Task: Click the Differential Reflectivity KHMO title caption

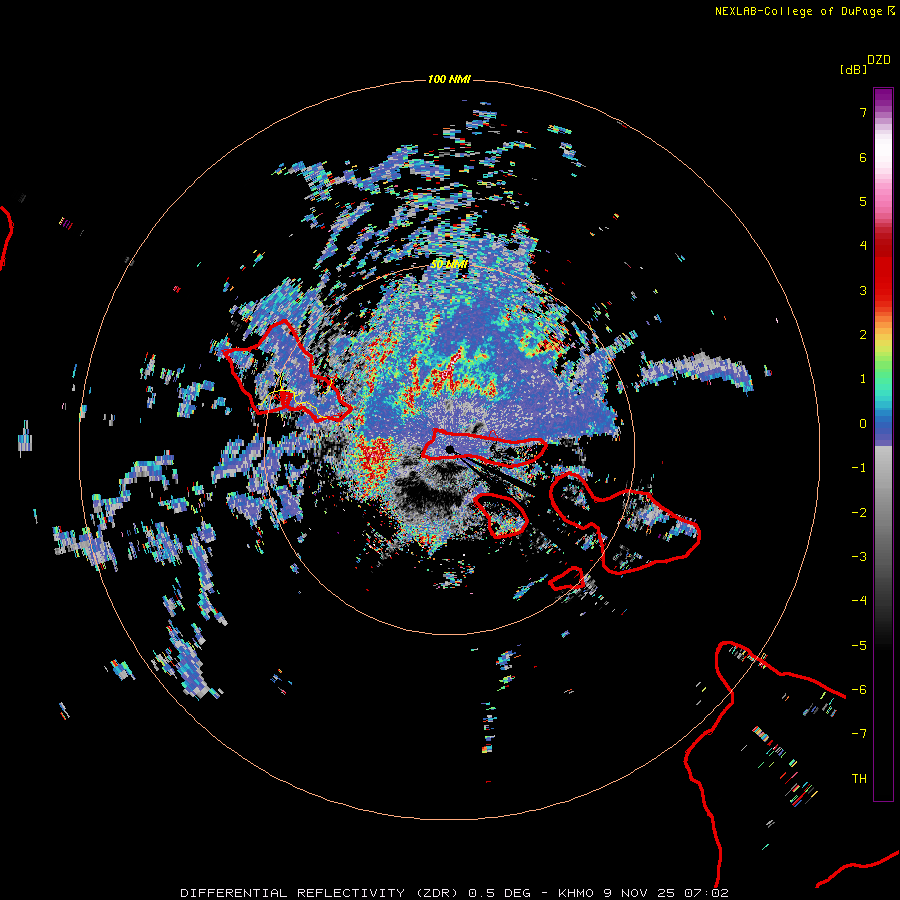Action: 454,893
